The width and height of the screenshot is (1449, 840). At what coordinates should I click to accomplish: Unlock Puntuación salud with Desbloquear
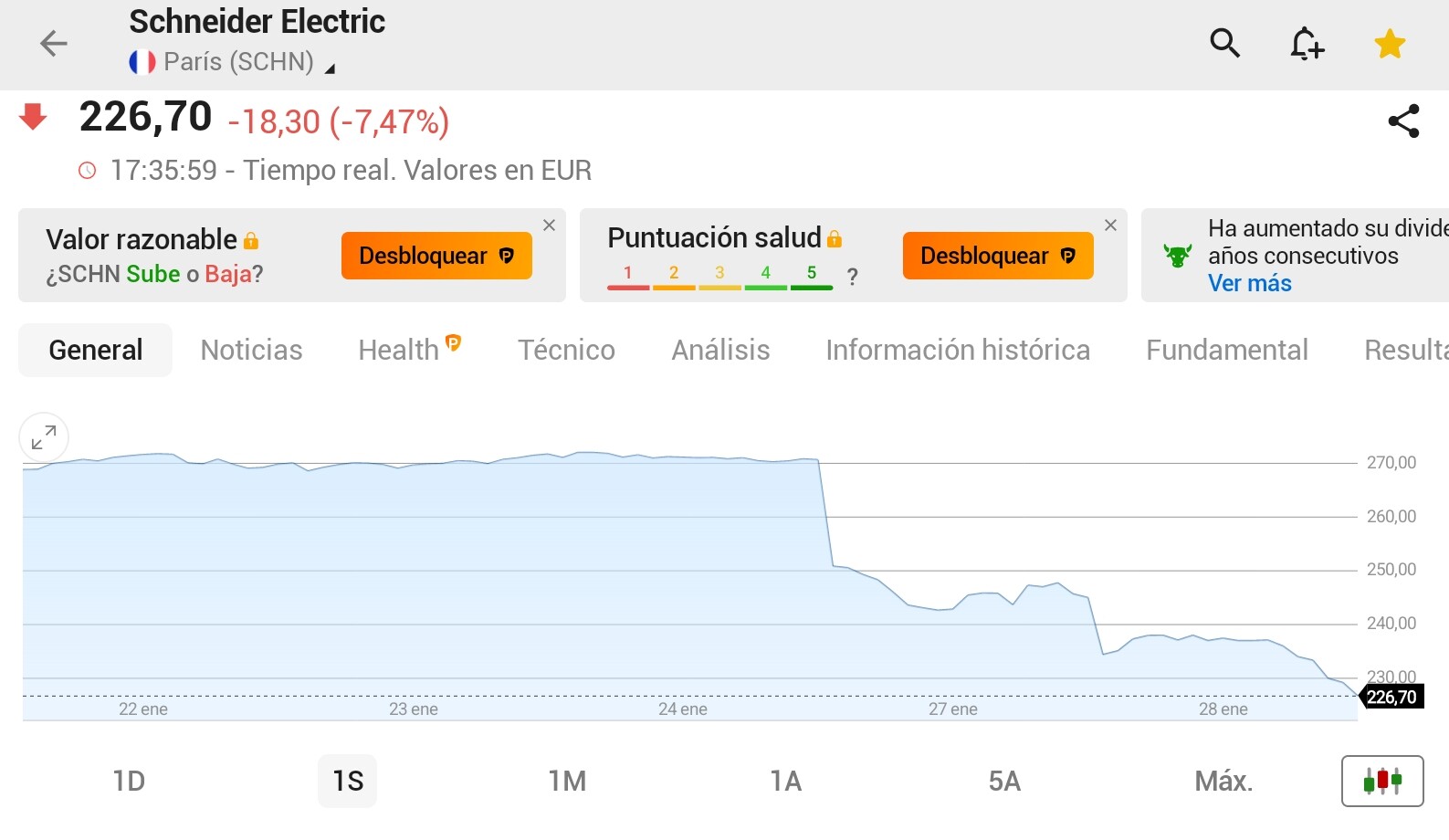pyautogui.click(x=998, y=256)
